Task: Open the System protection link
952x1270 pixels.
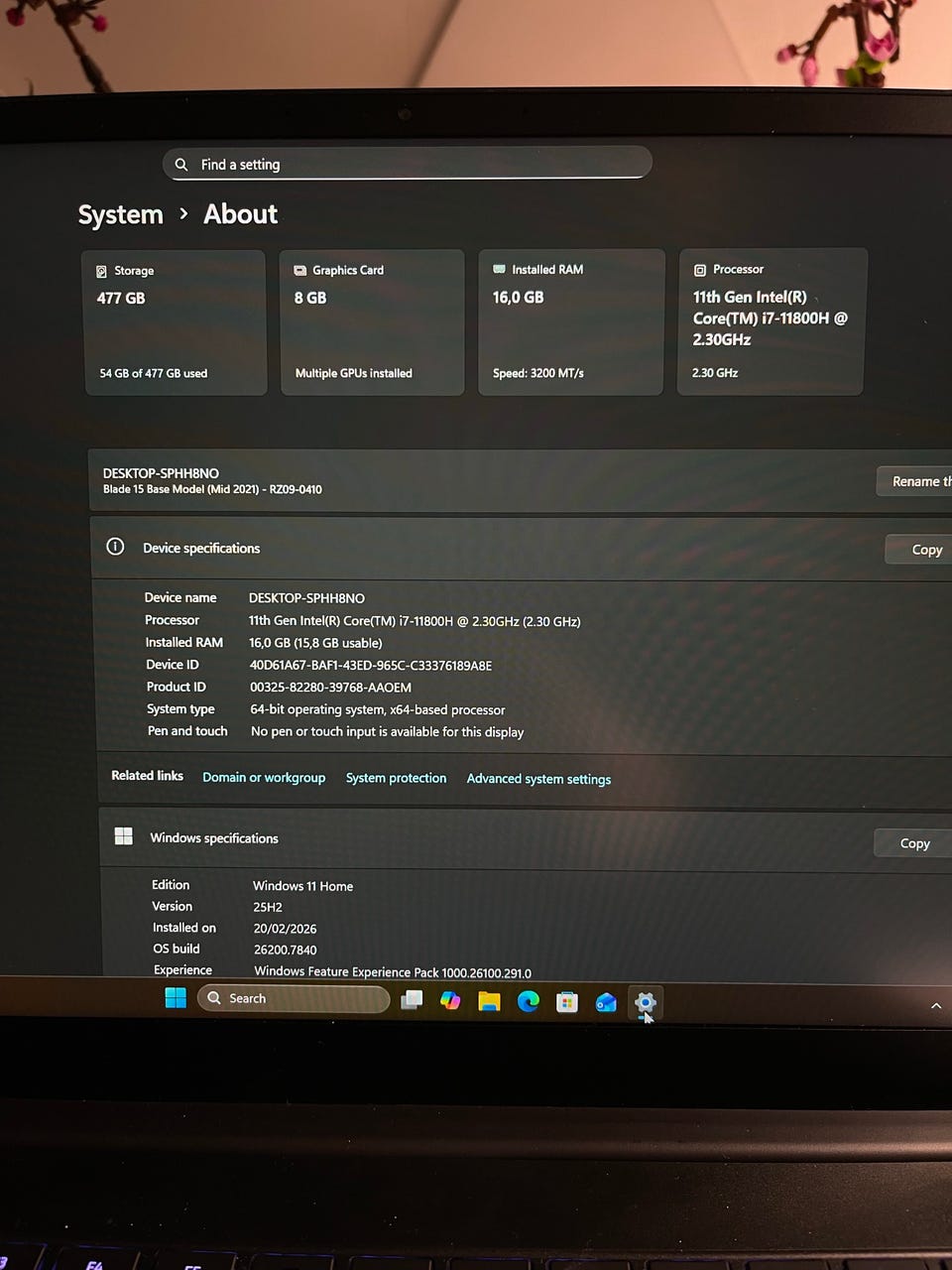Action: point(396,778)
